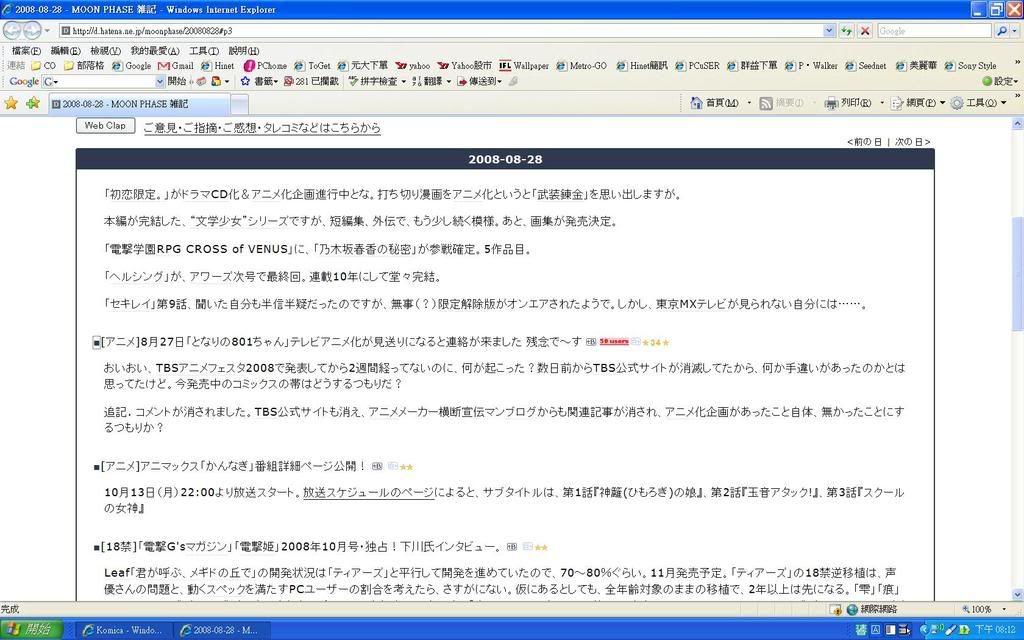Select the MOON PHASE 雜記 browser tab
Image resolution: width=1024 pixels, height=640 pixels.
click(139, 104)
